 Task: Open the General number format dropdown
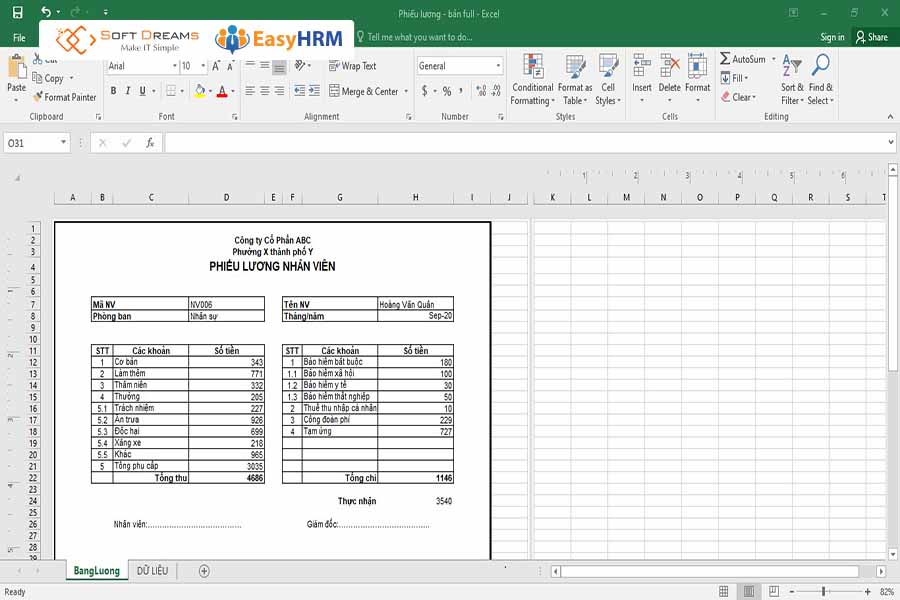(498, 66)
